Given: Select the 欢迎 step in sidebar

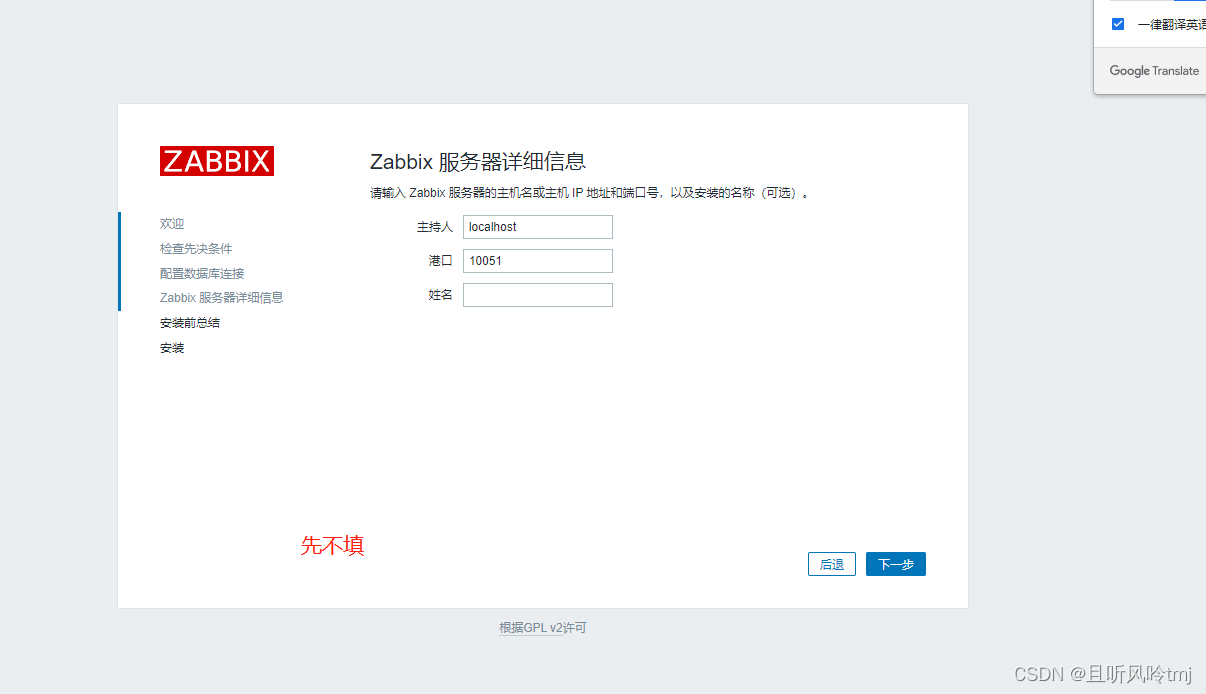Looking at the screenshot, I should tap(172, 224).
